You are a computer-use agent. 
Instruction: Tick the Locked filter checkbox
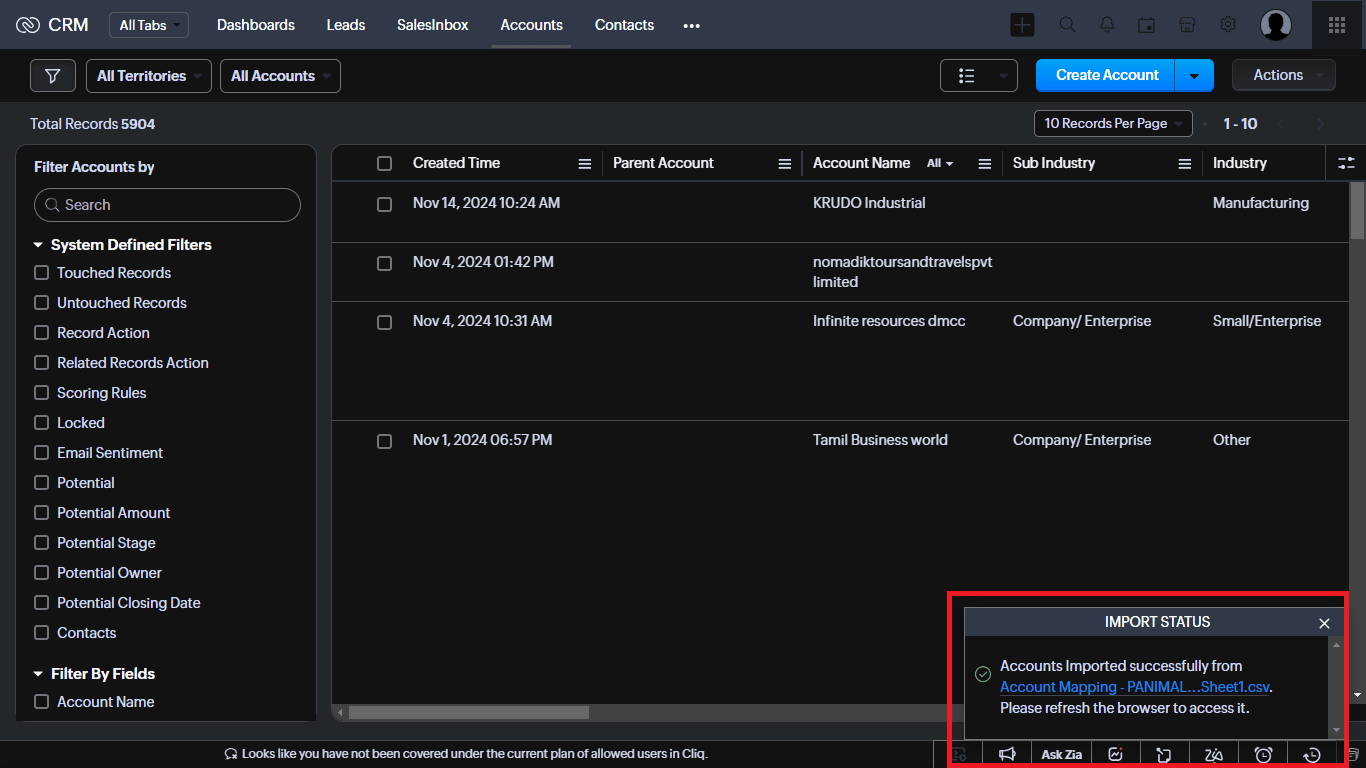(41, 423)
